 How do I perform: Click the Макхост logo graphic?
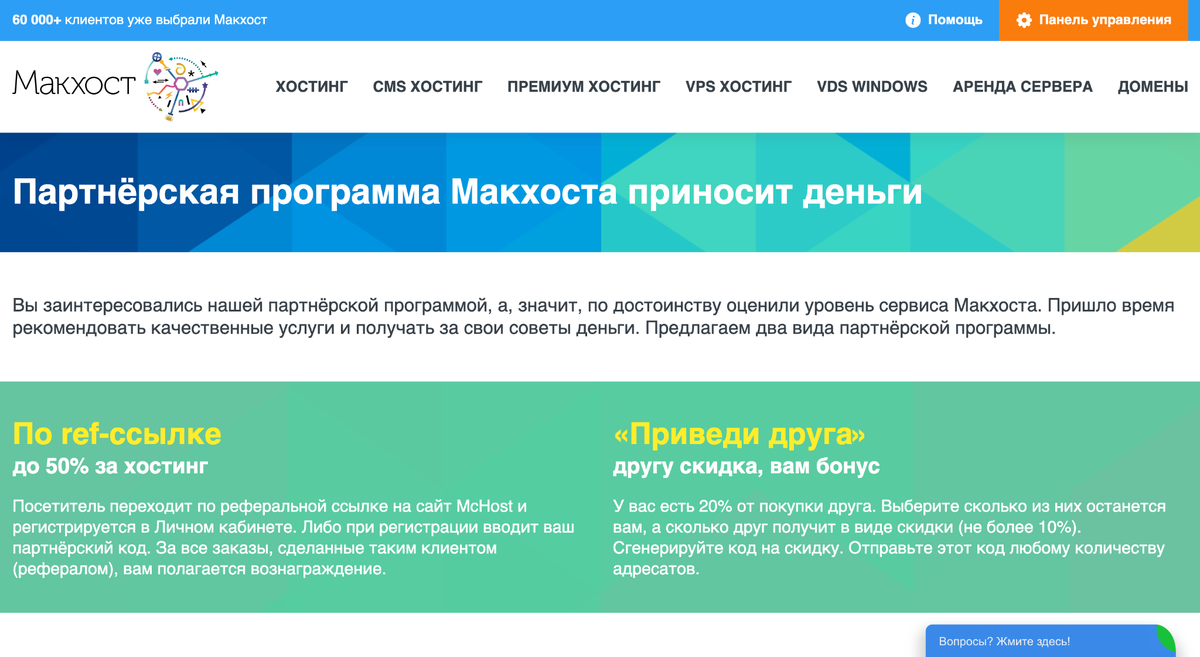tap(180, 87)
